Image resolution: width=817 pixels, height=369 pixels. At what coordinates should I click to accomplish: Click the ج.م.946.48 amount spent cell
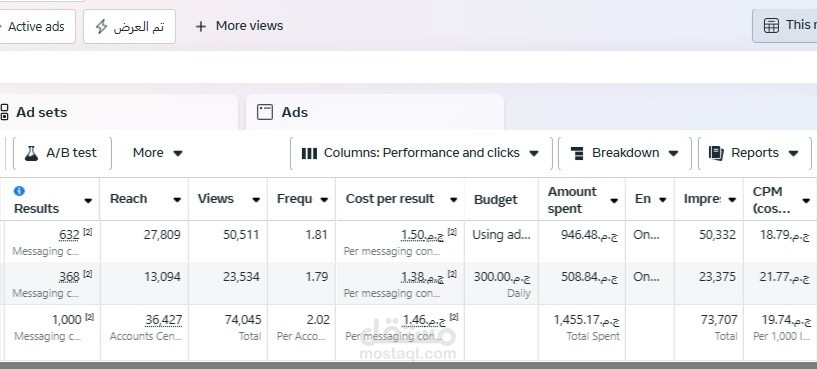[x=589, y=235]
